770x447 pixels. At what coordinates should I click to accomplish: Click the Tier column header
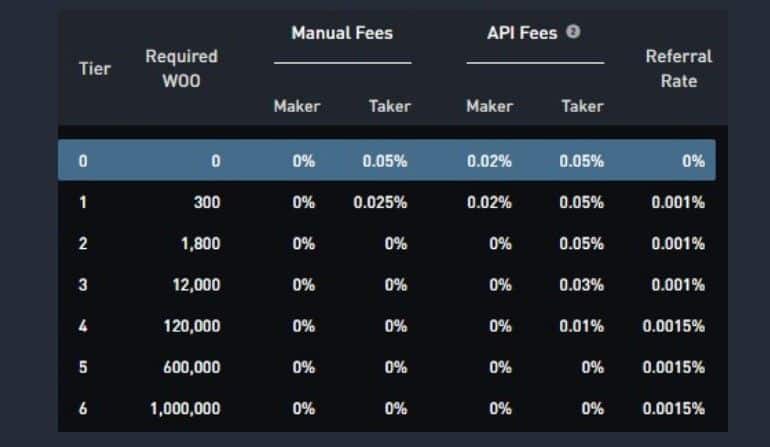[95, 69]
